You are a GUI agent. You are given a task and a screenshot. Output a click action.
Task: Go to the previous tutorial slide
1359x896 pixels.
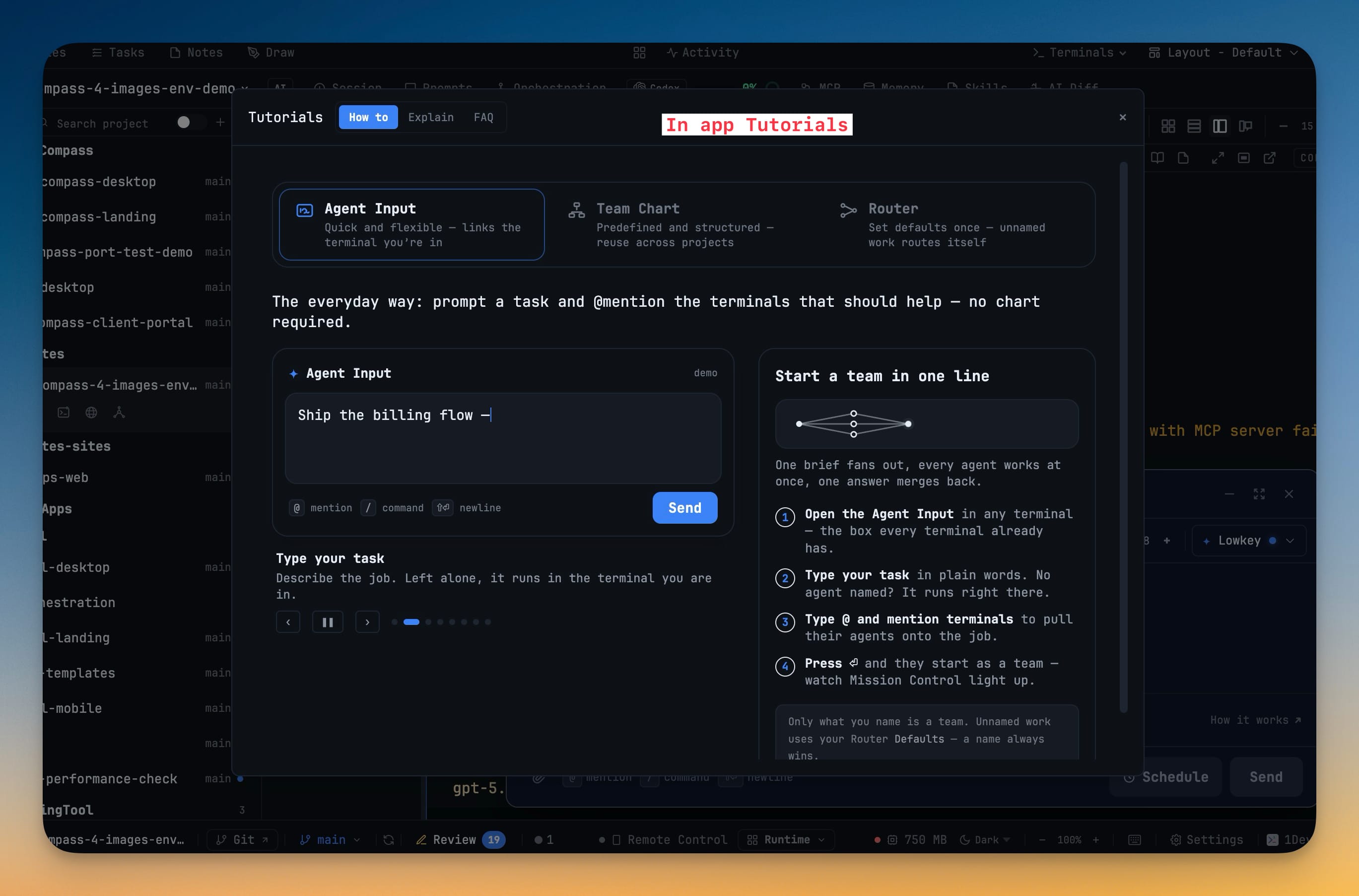288,622
